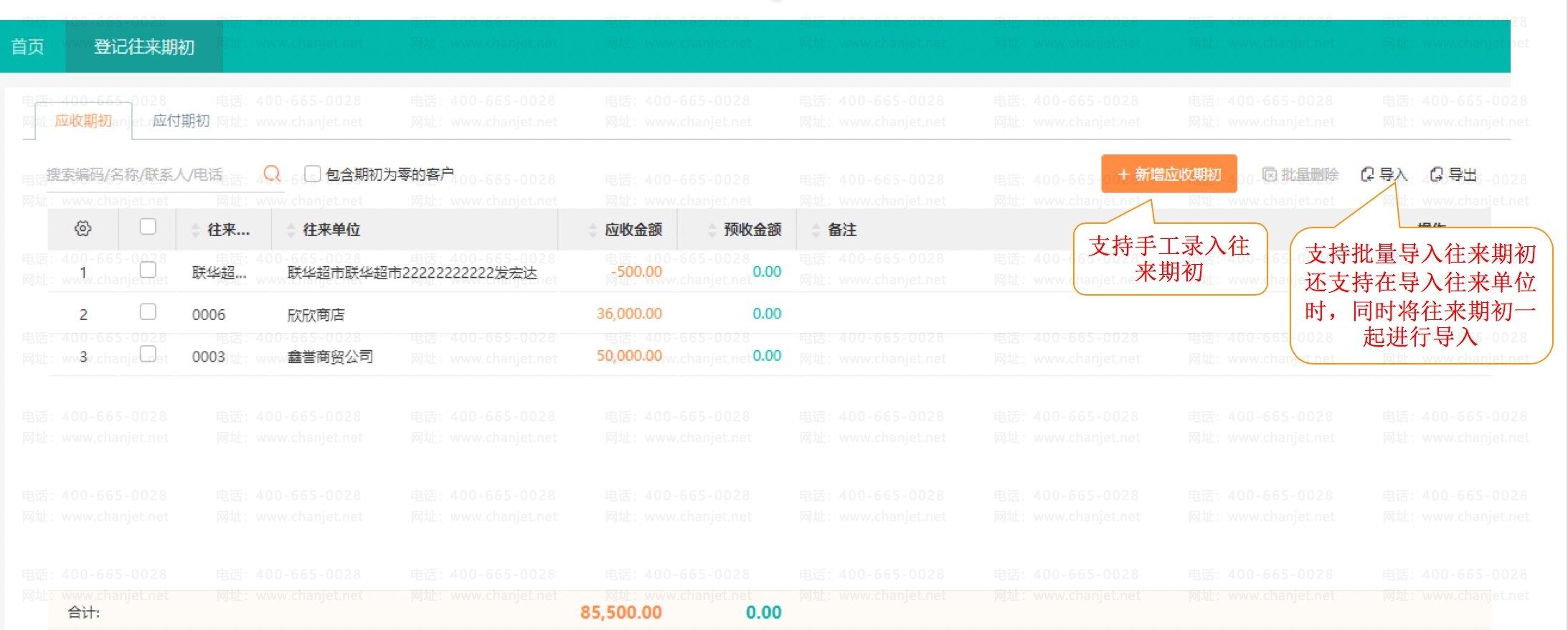The image size is (1568, 630).
Task: Select the 应收期初 tab
Action: 83,121
